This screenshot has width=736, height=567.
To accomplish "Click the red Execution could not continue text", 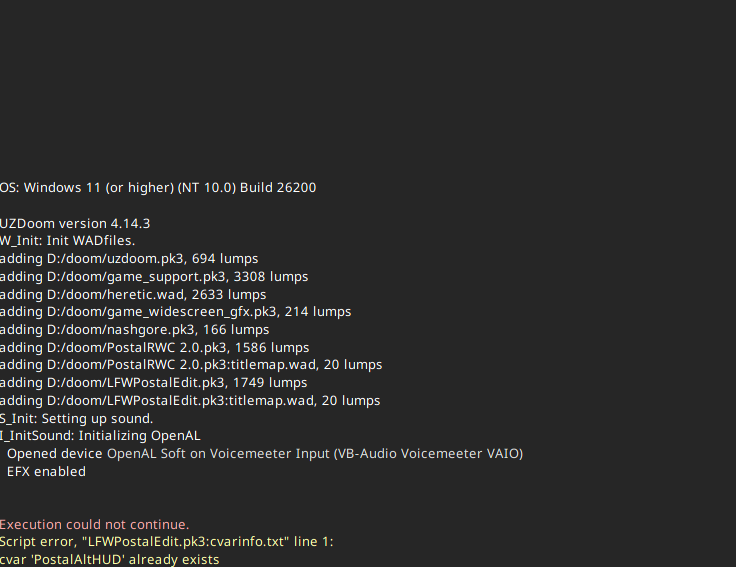I will (94, 524).
